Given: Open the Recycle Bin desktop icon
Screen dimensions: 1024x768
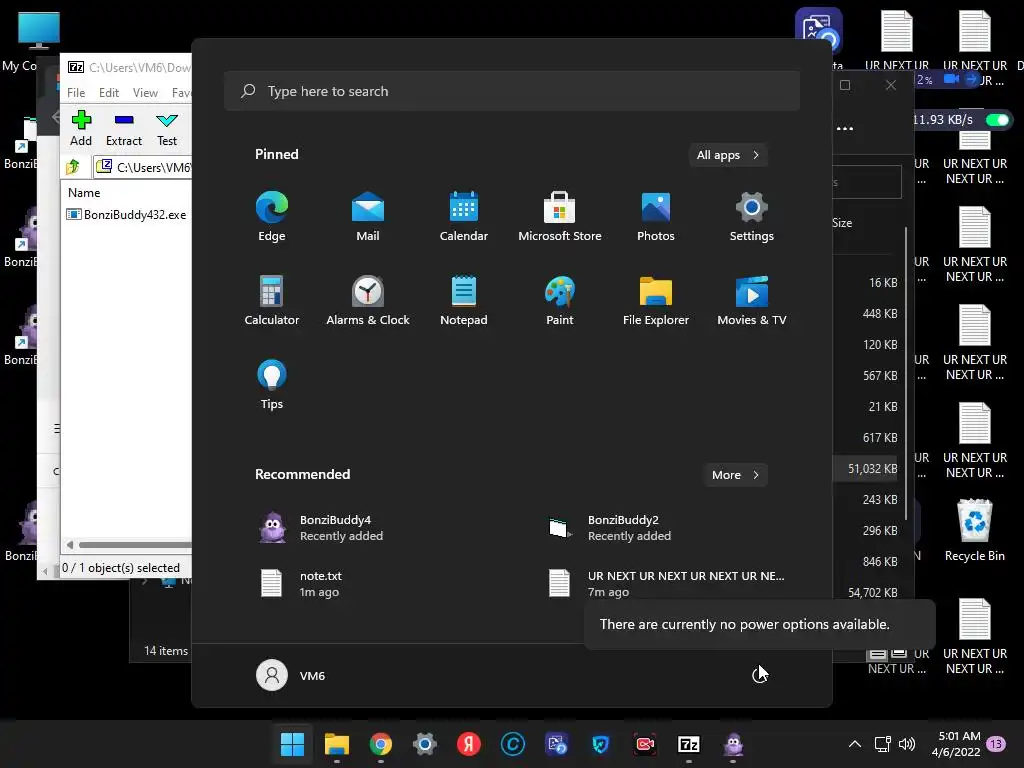Looking at the screenshot, I should (974, 530).
